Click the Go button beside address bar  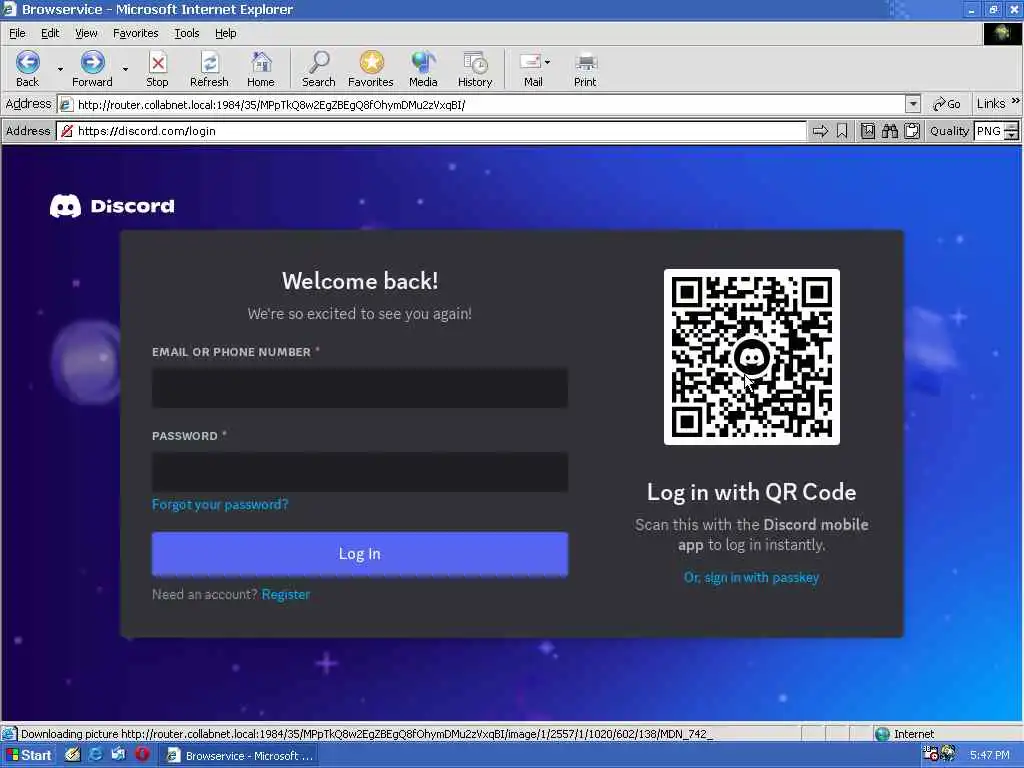[x=947, y=104]
